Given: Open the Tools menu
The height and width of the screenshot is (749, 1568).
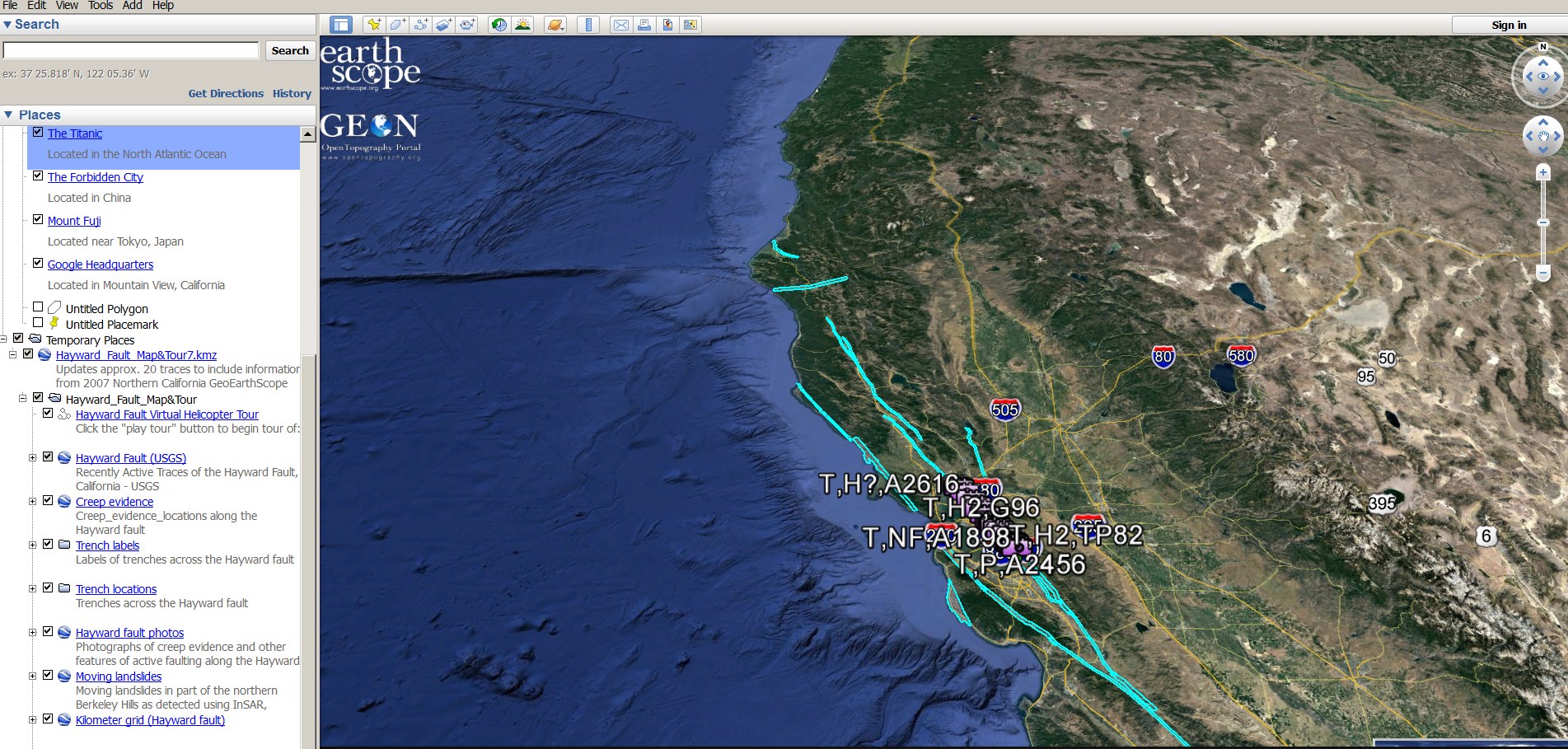Looking at the screenshot, I should (x=101, y=6).
